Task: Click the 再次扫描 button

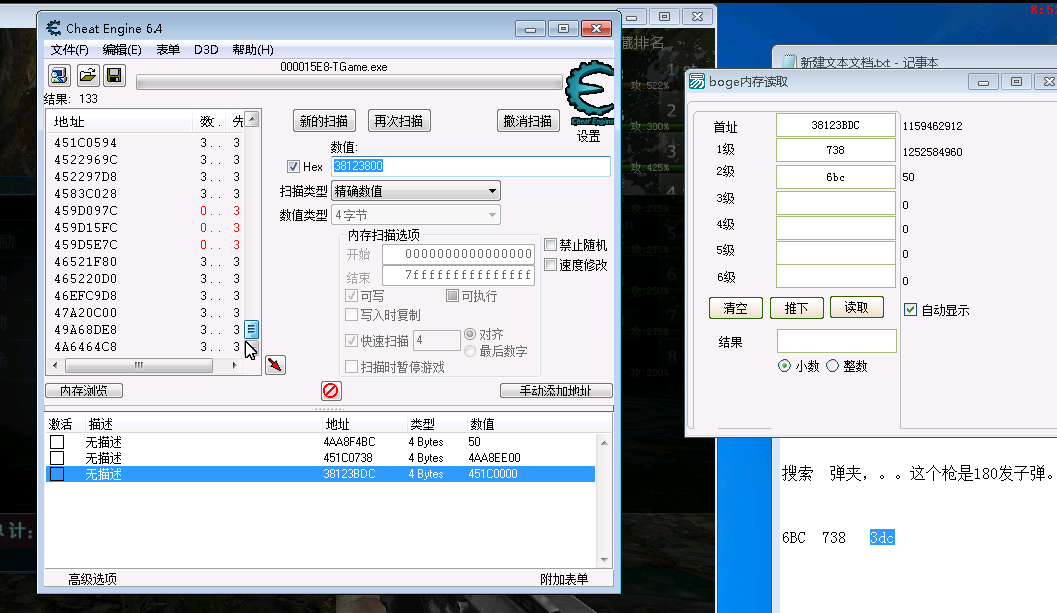Action: point(399,121)
